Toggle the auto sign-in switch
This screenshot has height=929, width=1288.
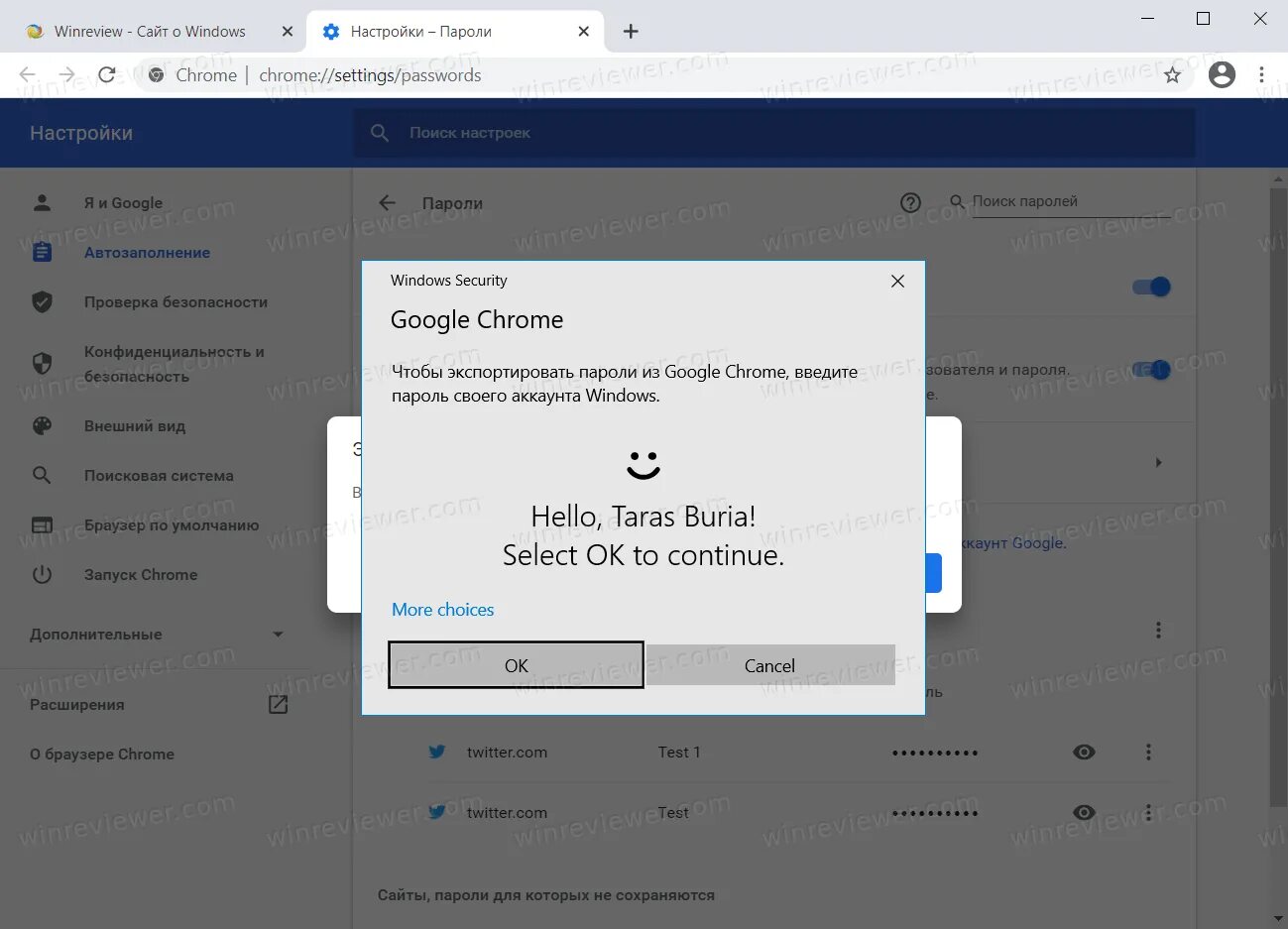tap(1151, 370)
